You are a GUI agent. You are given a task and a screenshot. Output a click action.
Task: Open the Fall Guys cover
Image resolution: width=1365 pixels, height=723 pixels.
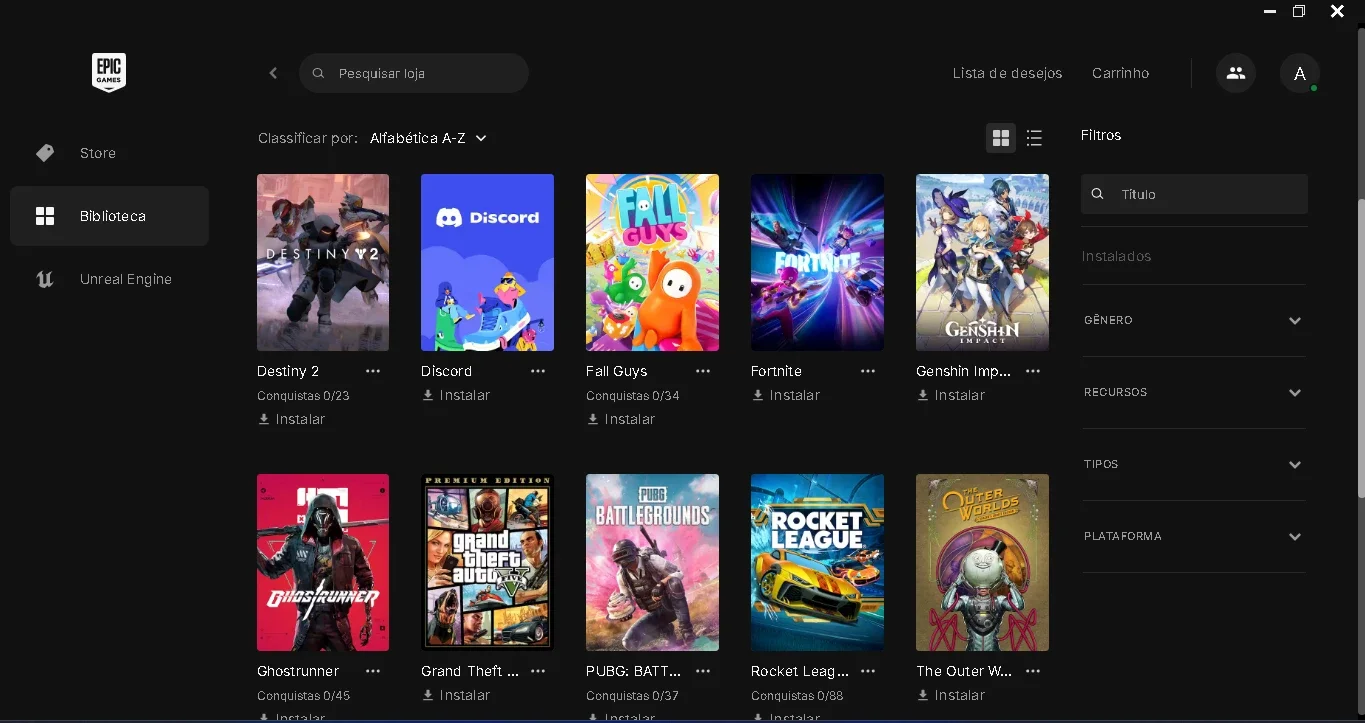tap(652, 262)
